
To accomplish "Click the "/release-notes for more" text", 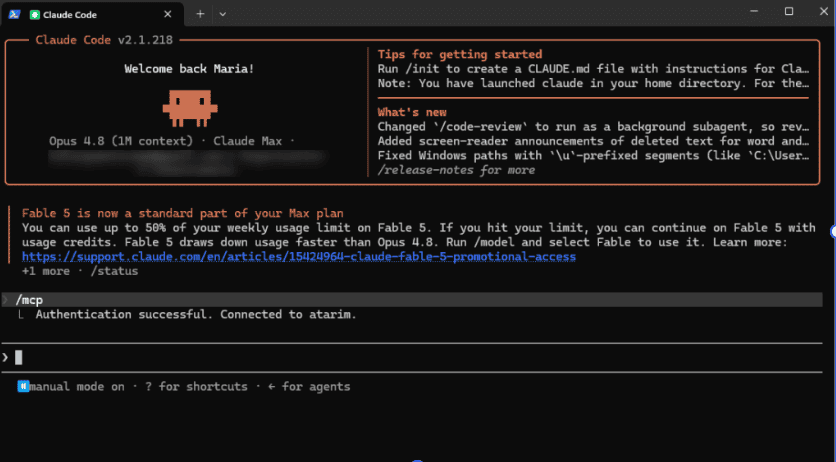I will (456, 171).
